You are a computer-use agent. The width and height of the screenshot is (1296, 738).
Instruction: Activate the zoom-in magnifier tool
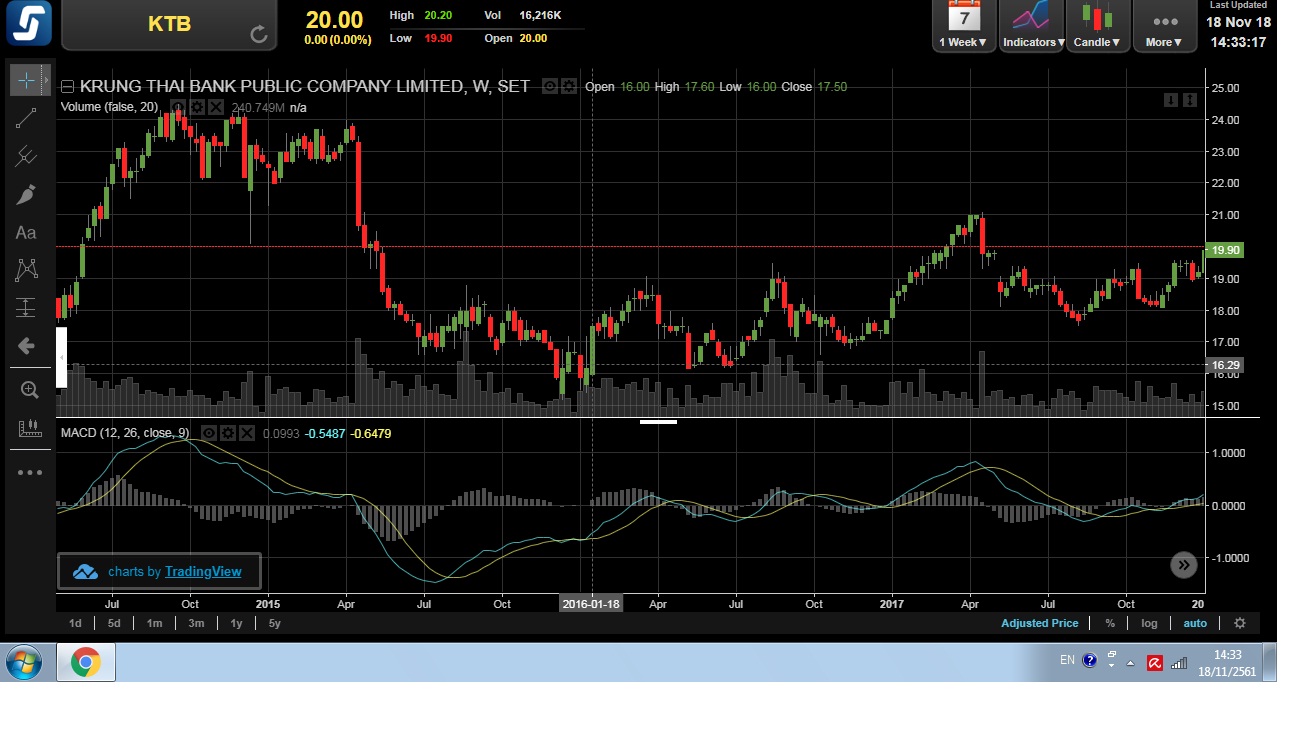[x=29, y=391]
